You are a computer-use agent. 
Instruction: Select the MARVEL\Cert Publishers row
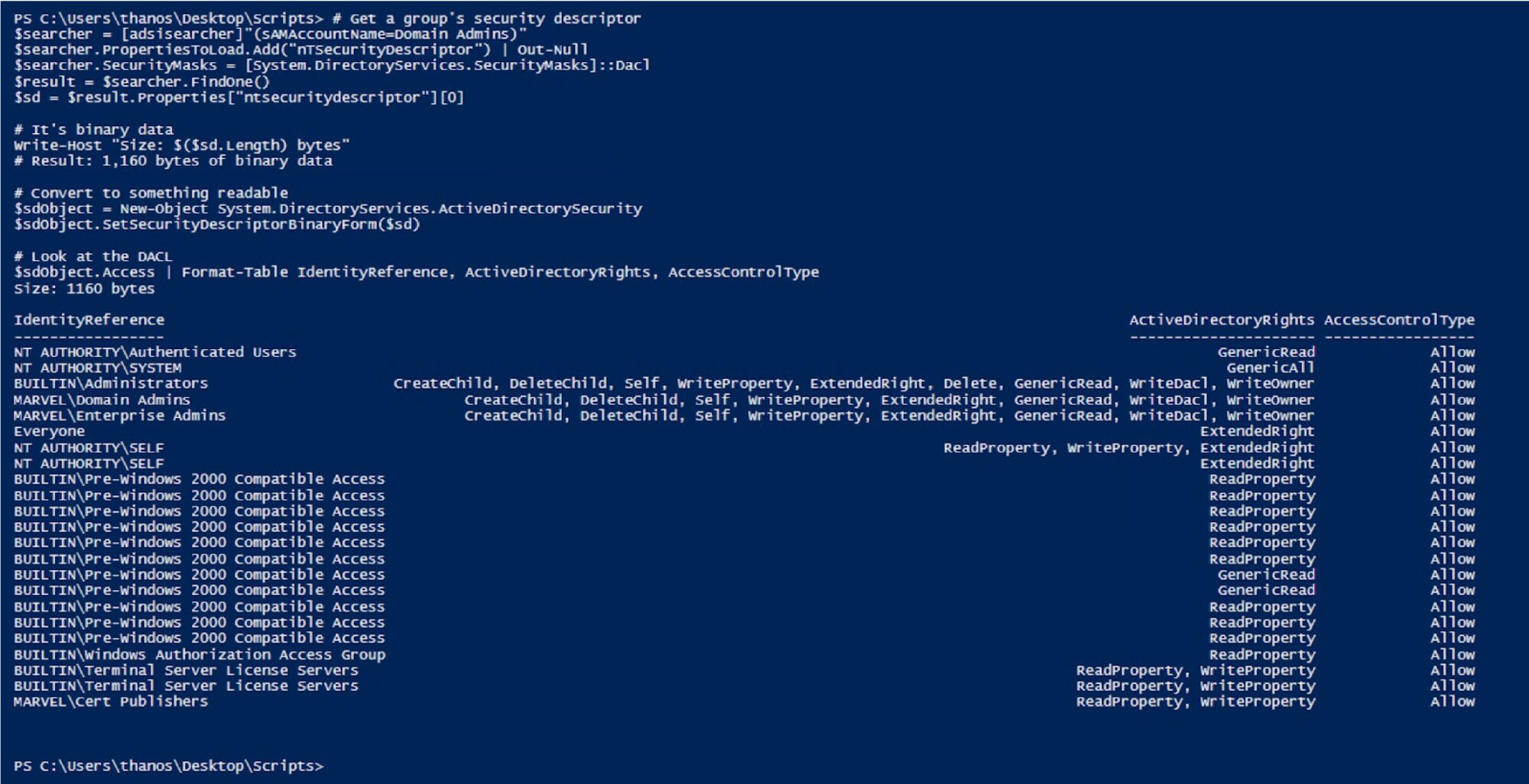pos(111,701)
